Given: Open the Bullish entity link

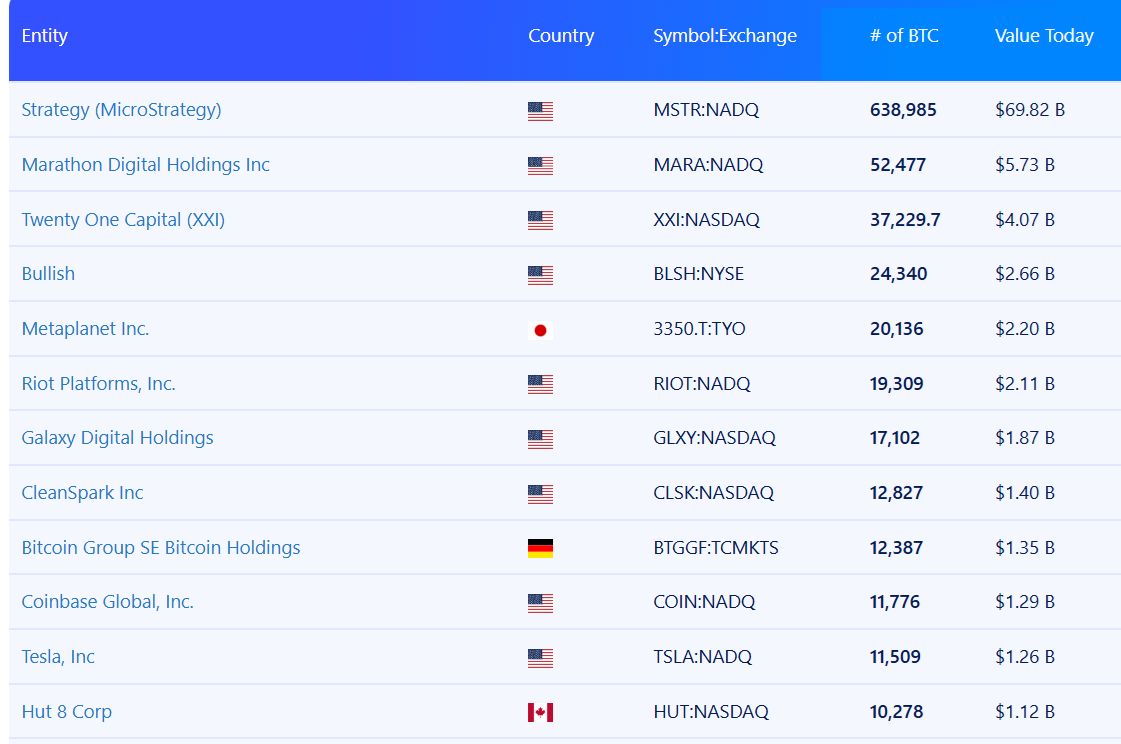Looking at the screenshot, I should [48, 274].
